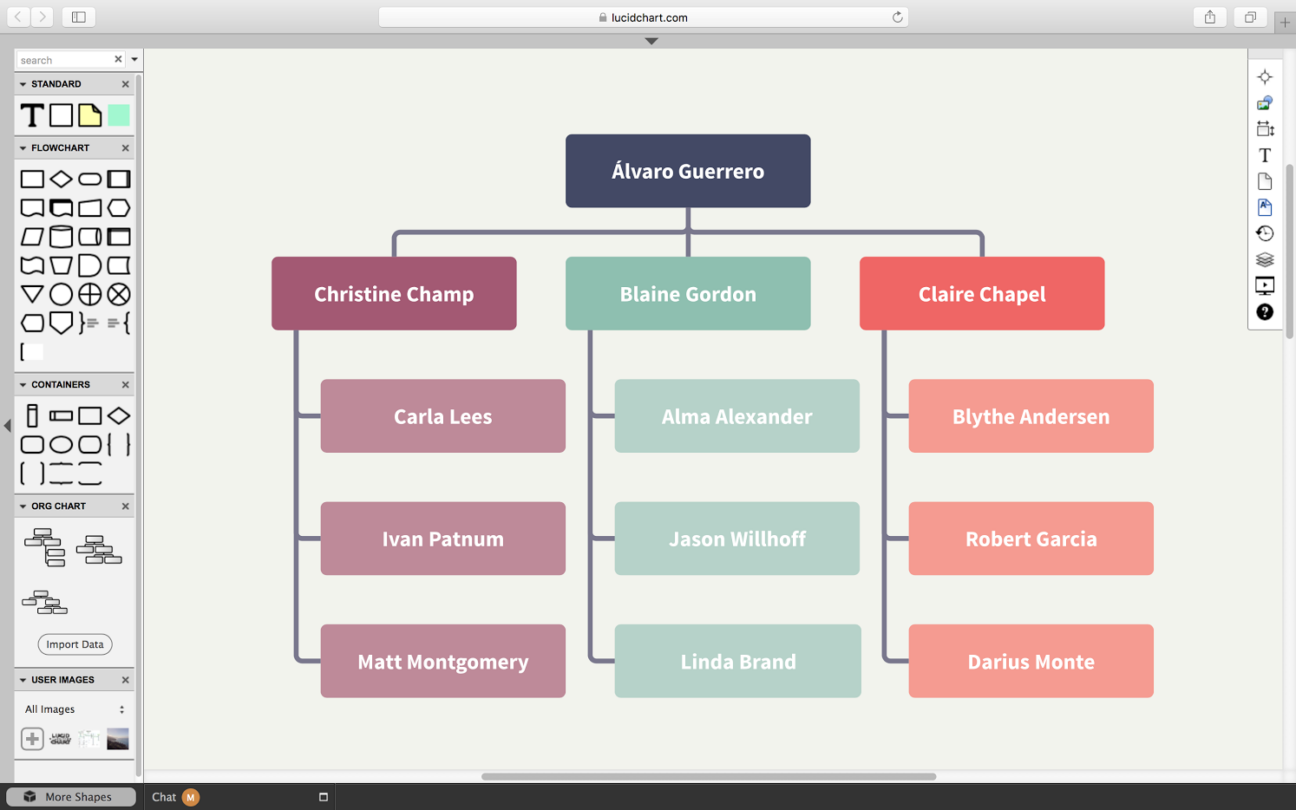Open the search options dropdown arrow

point(135,60)
